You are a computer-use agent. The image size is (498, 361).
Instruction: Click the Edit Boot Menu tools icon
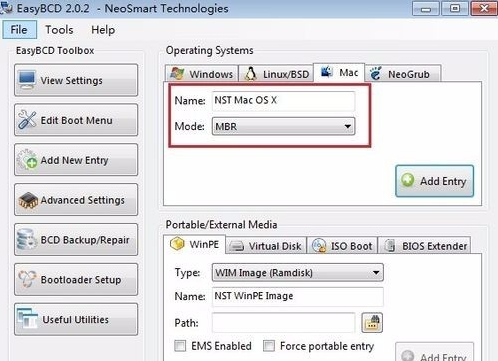click(27, 120)
